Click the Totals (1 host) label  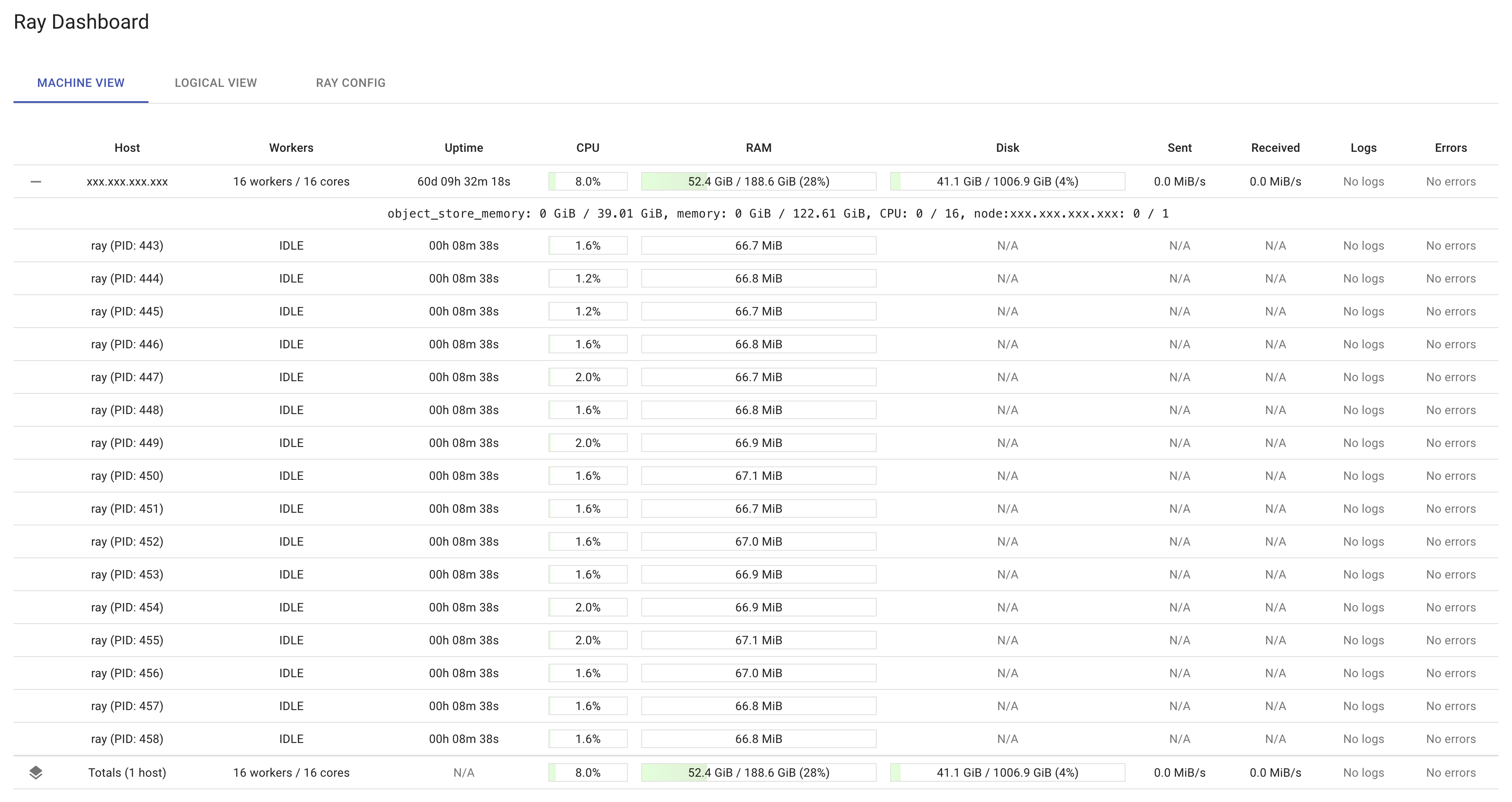(x=127, y=772)
